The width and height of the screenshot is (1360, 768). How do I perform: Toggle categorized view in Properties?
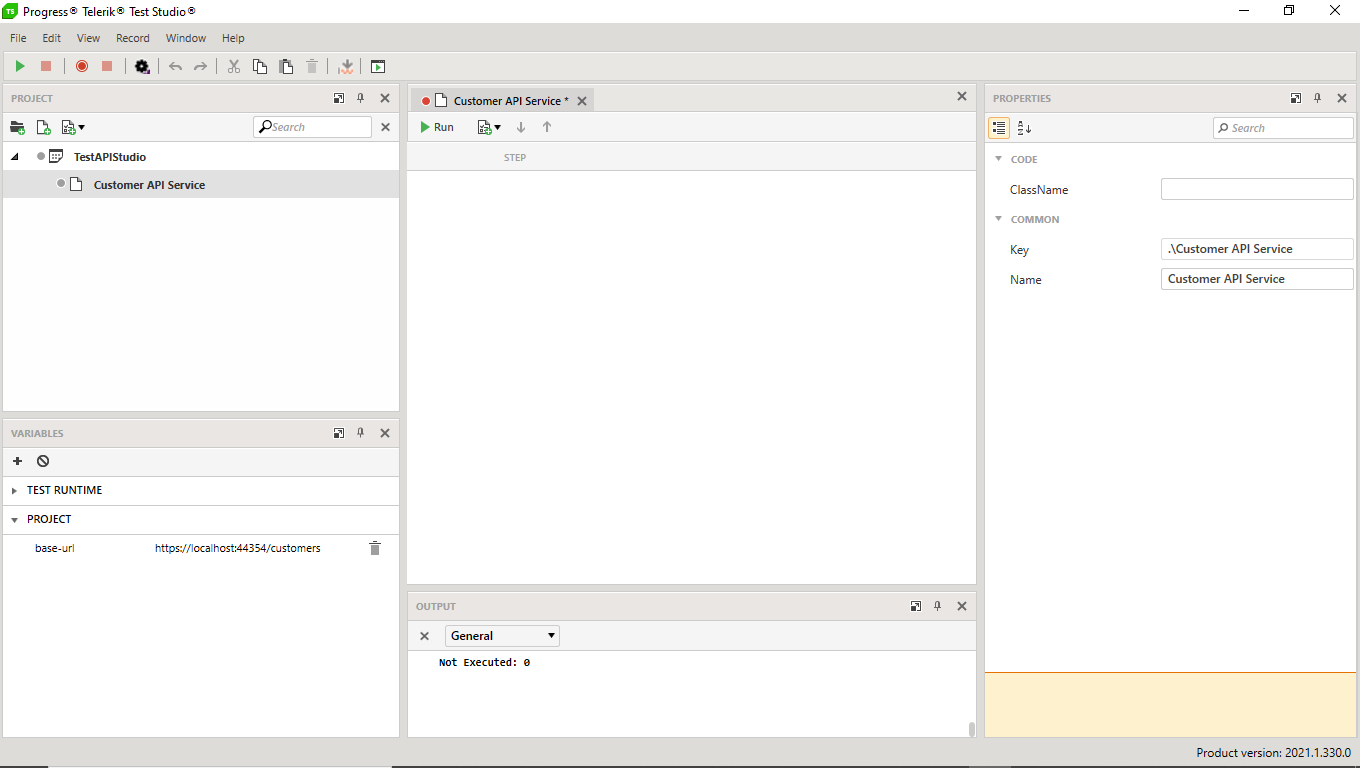999,128
